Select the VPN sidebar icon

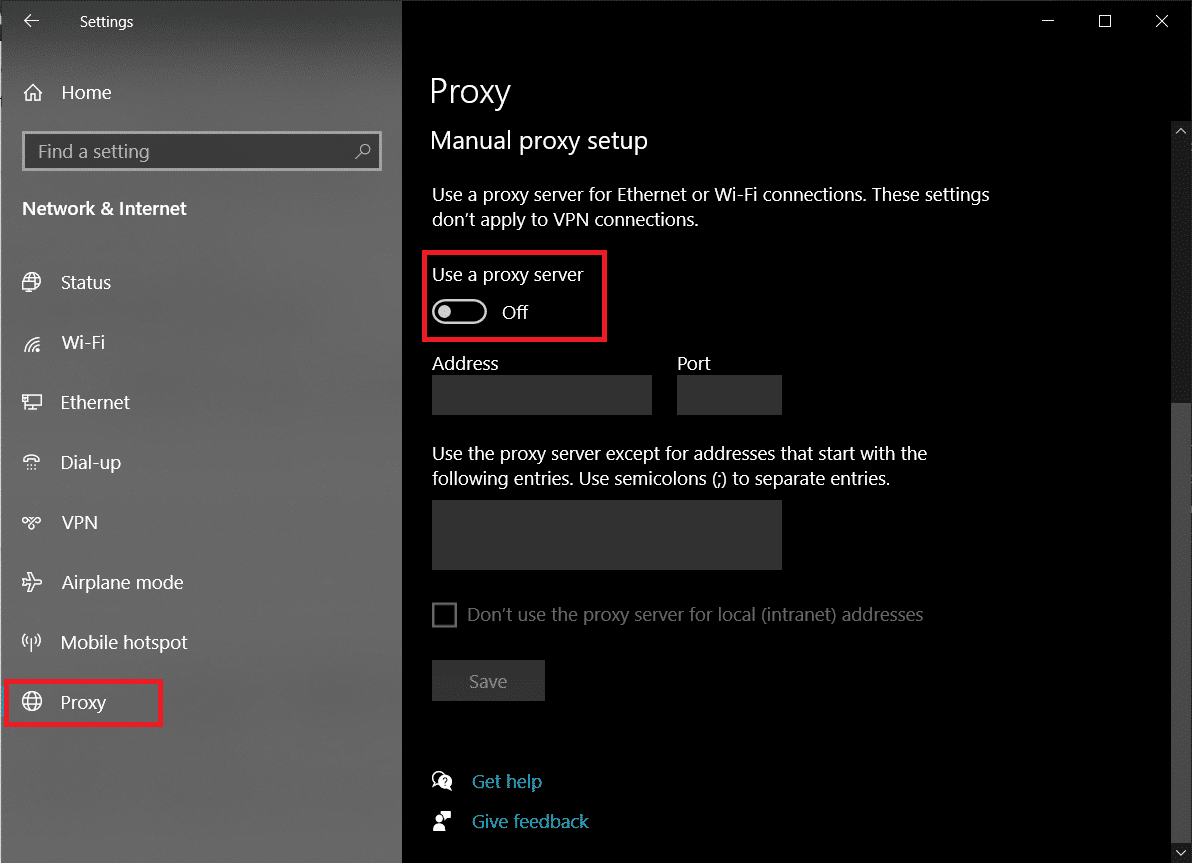point(33,522)
